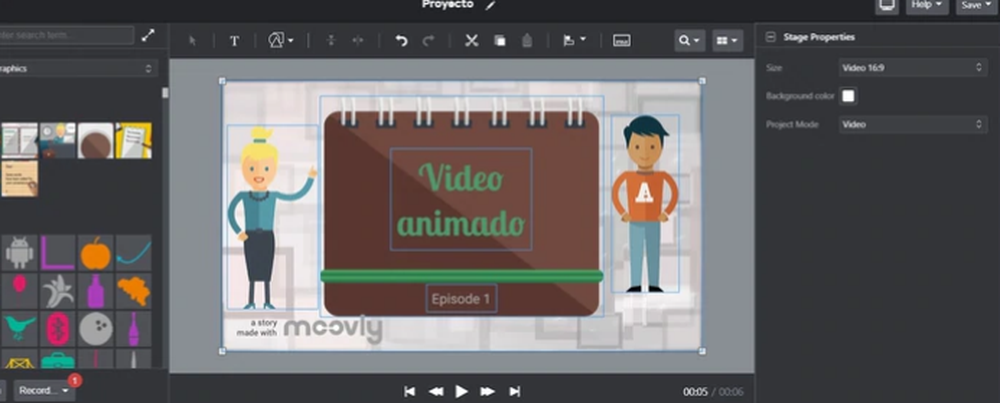The width and height of the screenshot is (1000, 403).
Task: Click the library search term field
Action: (66, 35)
